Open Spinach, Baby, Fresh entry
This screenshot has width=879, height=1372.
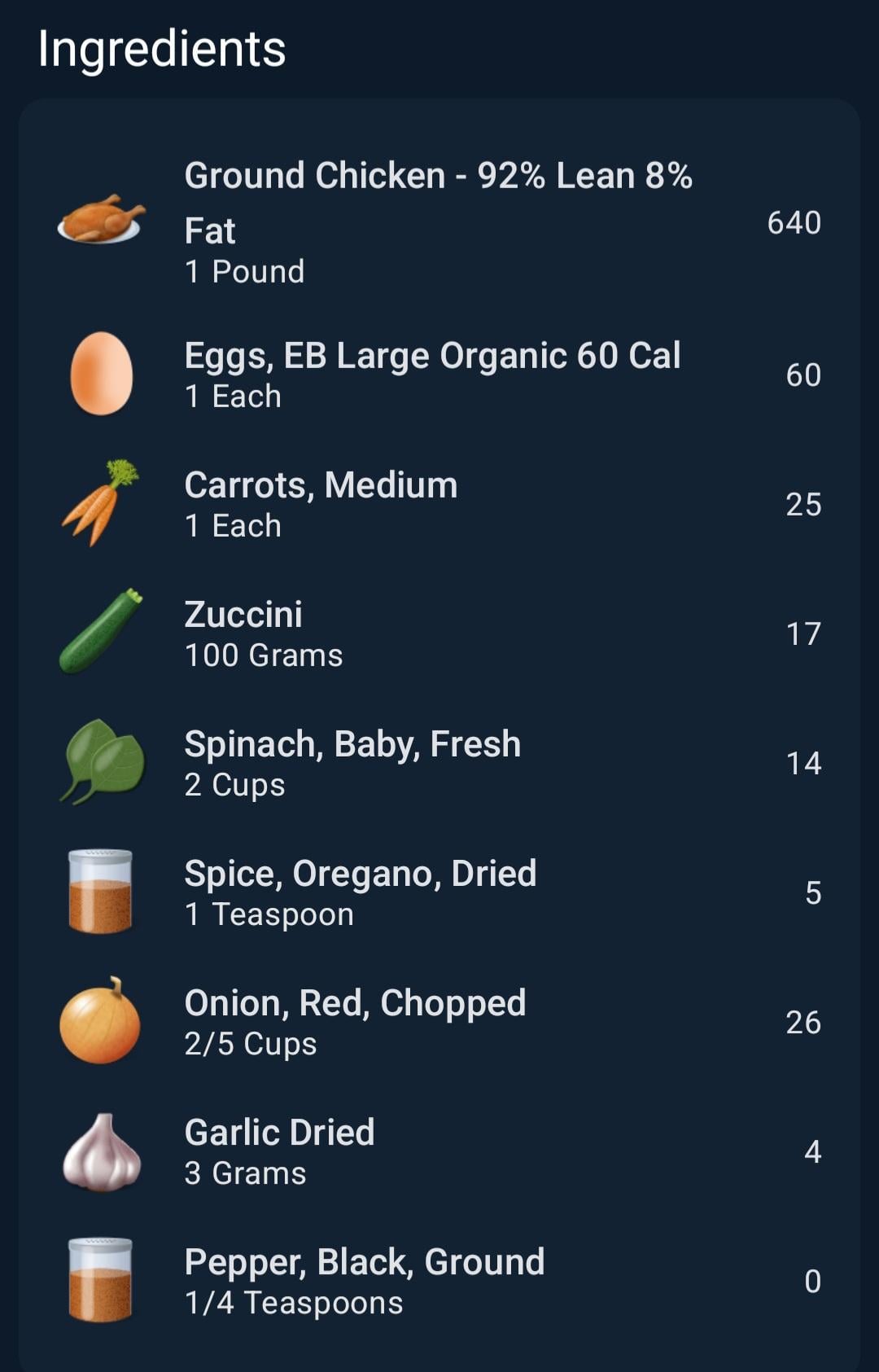click(352, 744)
